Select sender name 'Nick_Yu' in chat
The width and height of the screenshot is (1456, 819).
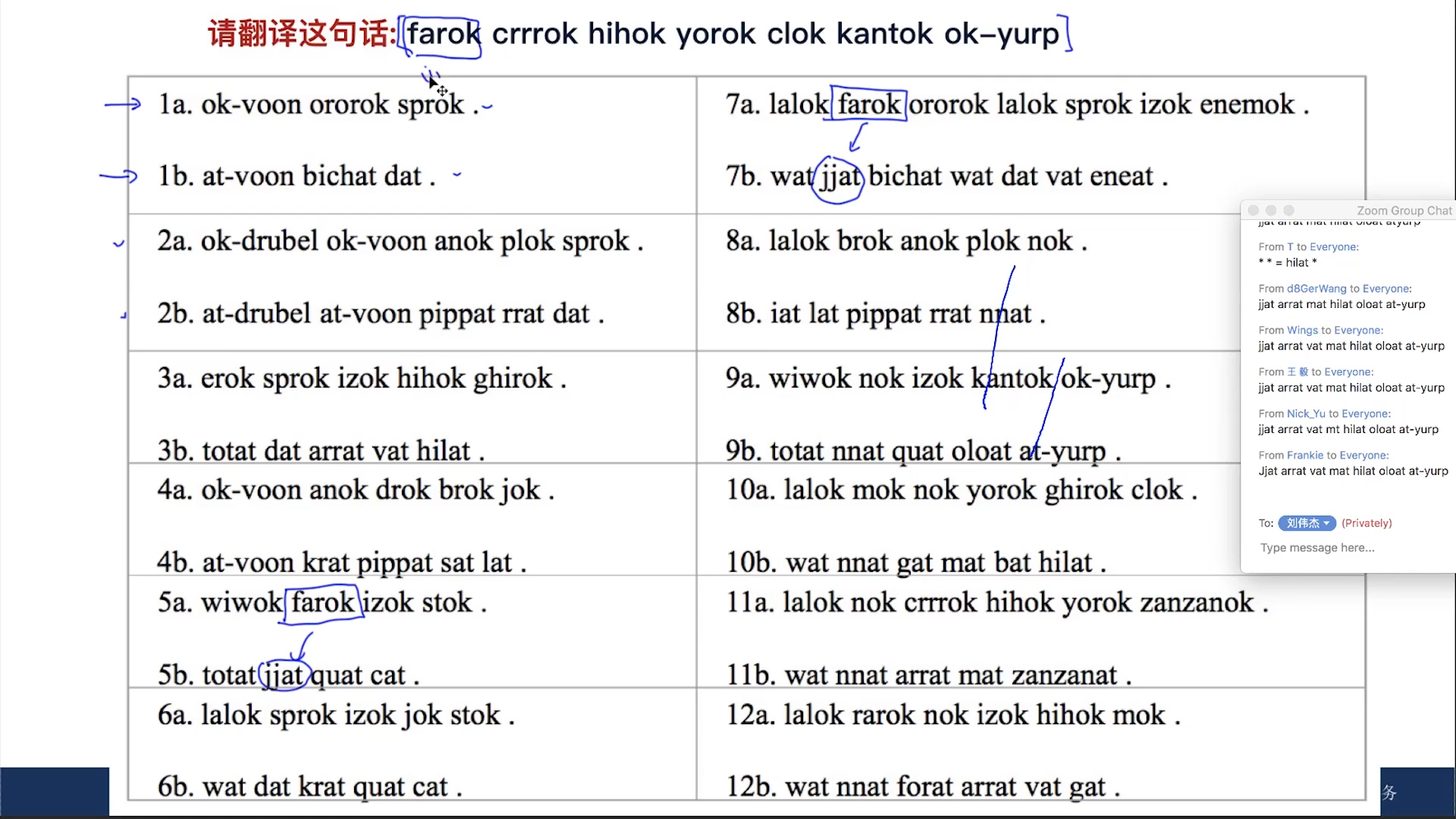[x=1306, y=414]
